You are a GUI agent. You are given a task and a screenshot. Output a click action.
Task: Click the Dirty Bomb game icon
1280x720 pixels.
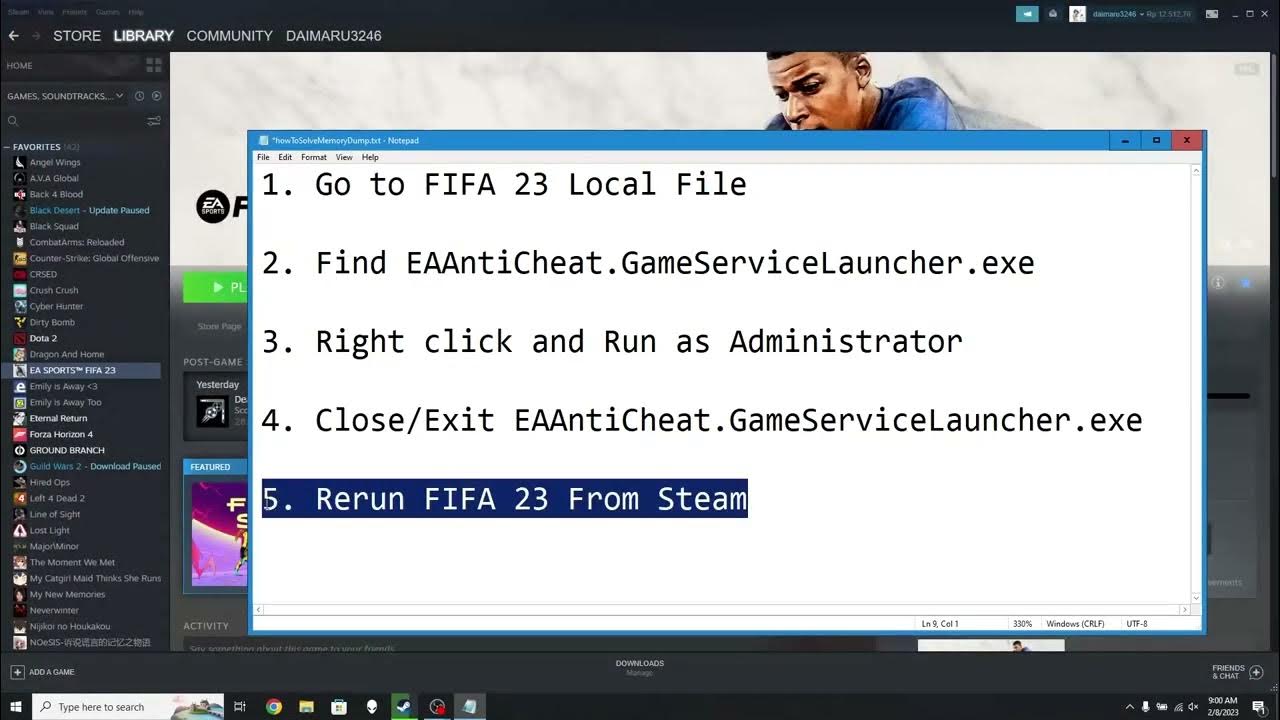pos(20,322)
